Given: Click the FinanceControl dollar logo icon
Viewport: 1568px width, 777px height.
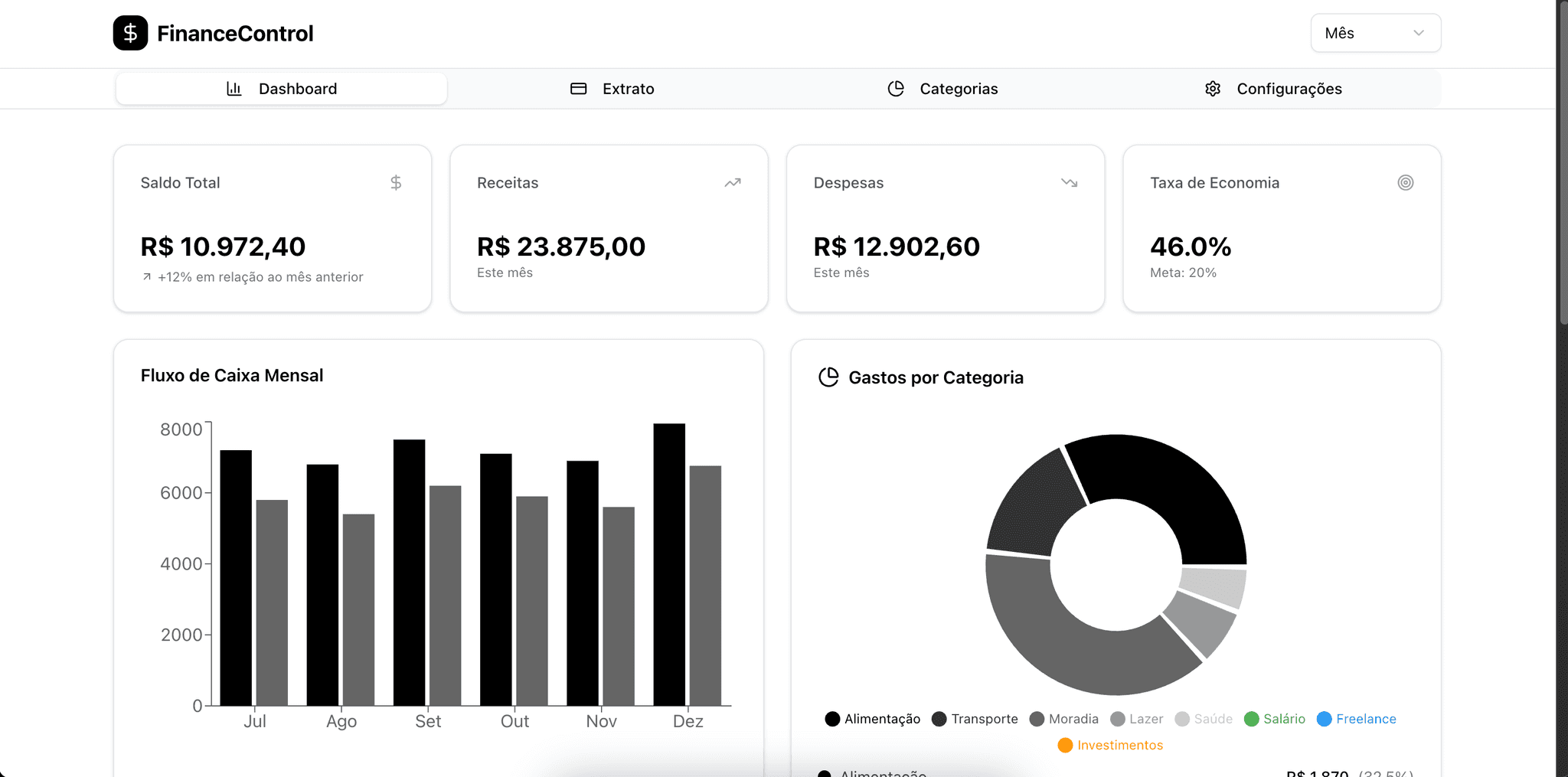Looking at the screenshot, I should [130, 33].
